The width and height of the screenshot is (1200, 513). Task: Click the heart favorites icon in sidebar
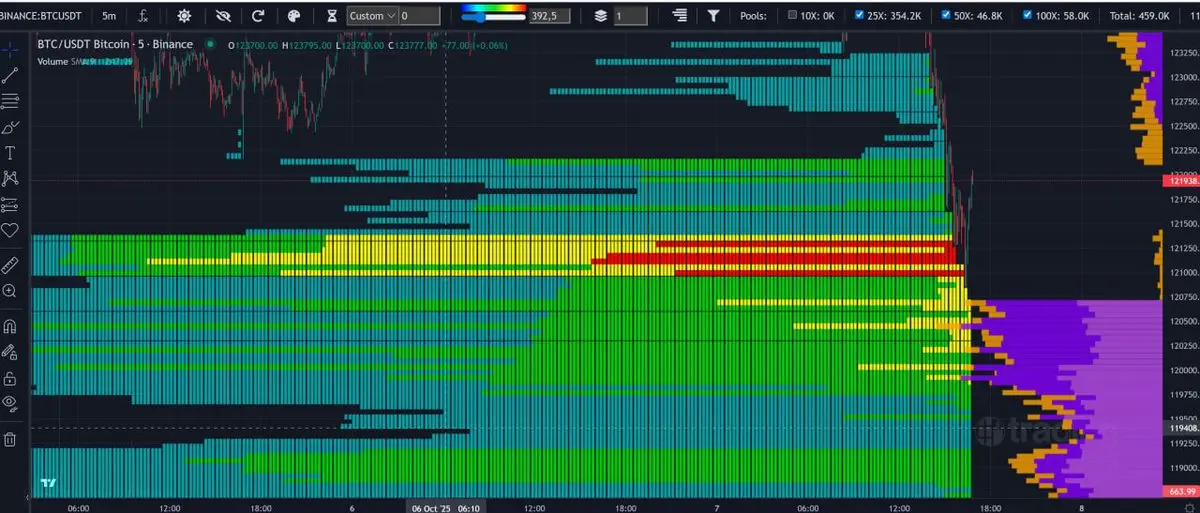pyautogui.click(x=10, y=231)
